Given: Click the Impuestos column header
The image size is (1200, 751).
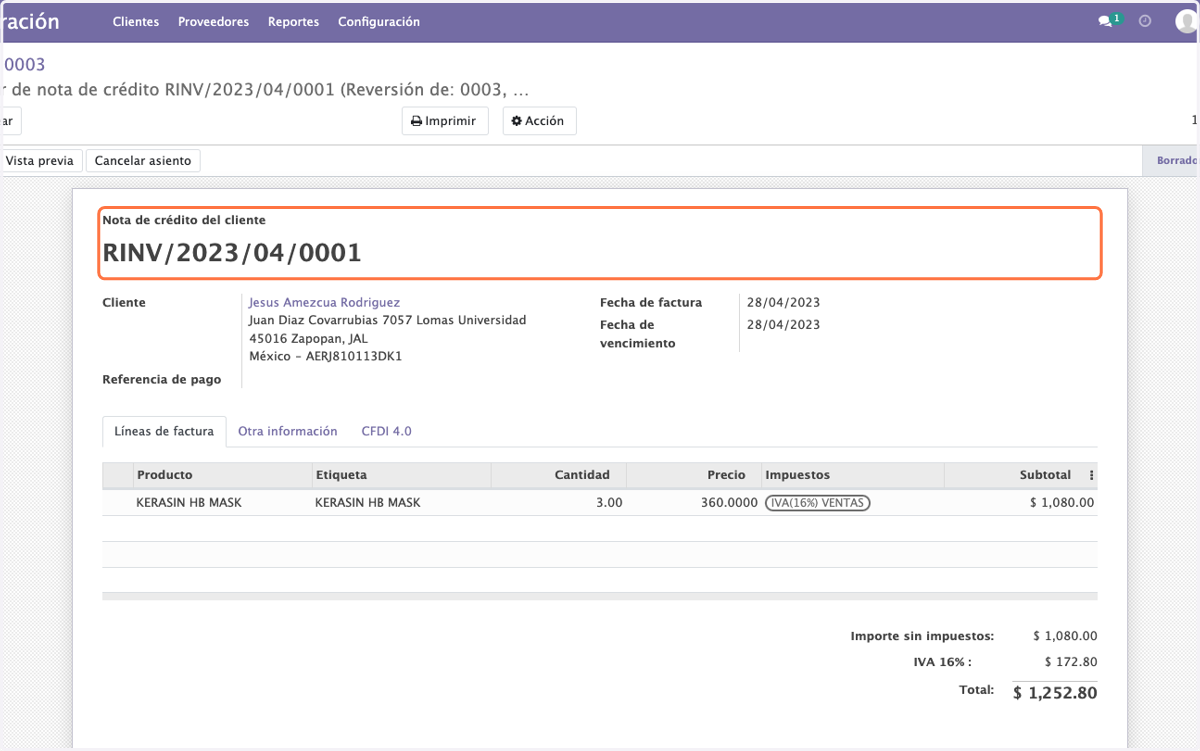Looking at the screenshot, I should pos(852,475).
